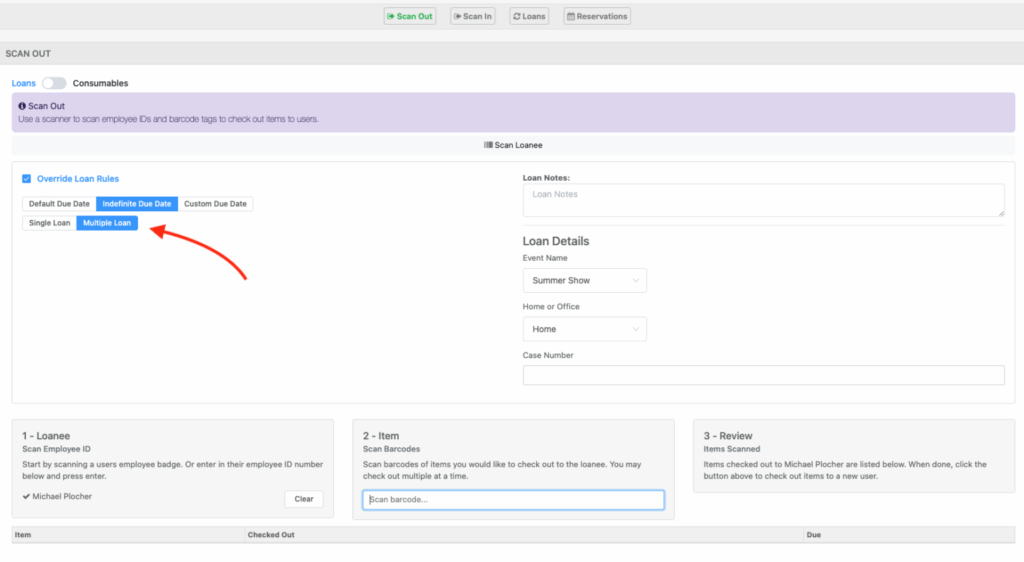The height and width of the screenshot is (562, 1024).
Task: Switch to the Scan In tab
Action: tap(473, 16)
